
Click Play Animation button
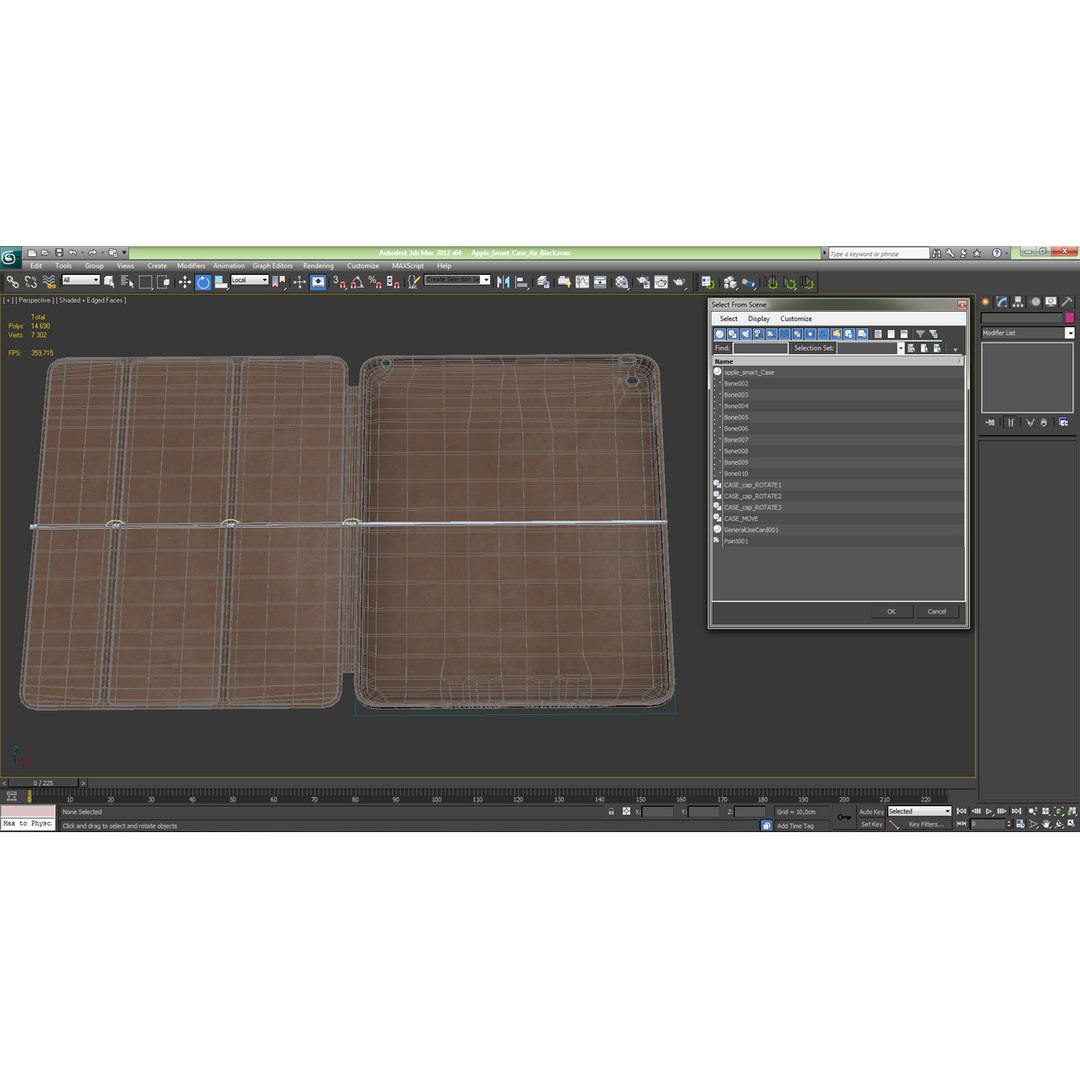(x=988, y=811)
